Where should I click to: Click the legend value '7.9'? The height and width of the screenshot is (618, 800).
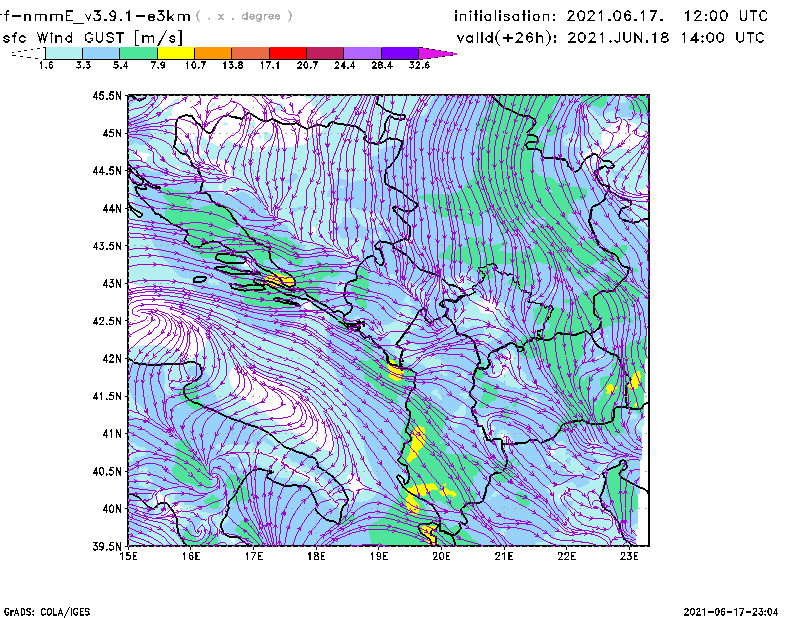pyautogui.click(x=158, y=65)
